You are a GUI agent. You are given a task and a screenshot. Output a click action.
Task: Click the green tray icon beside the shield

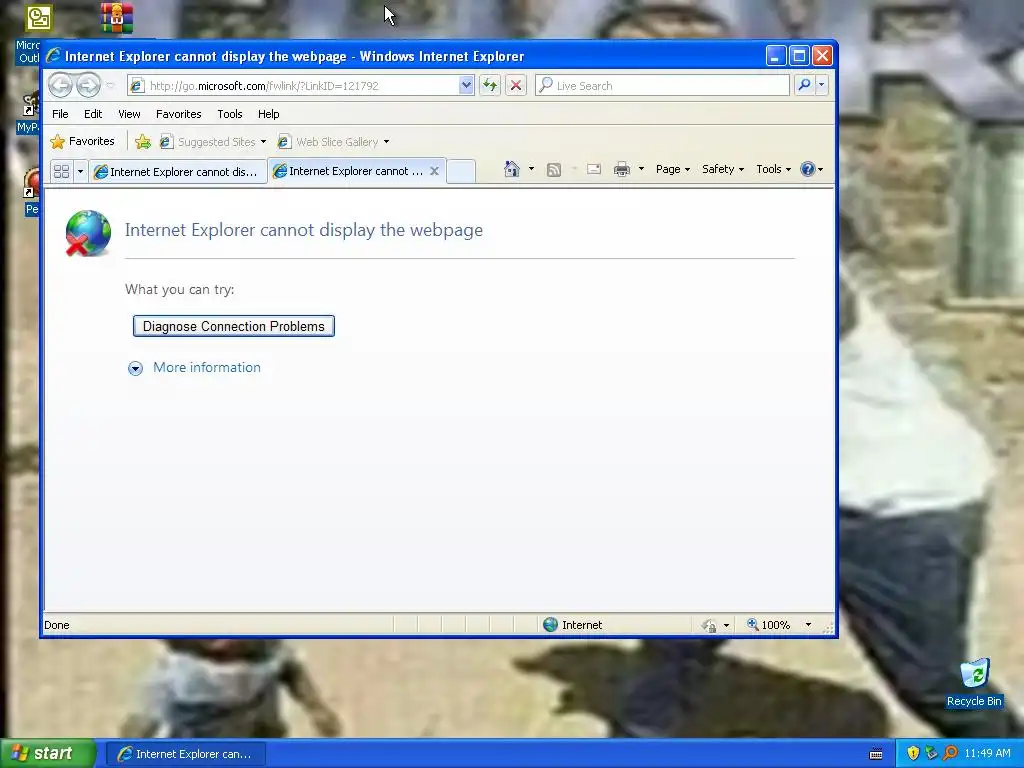(x=931, y=754)
